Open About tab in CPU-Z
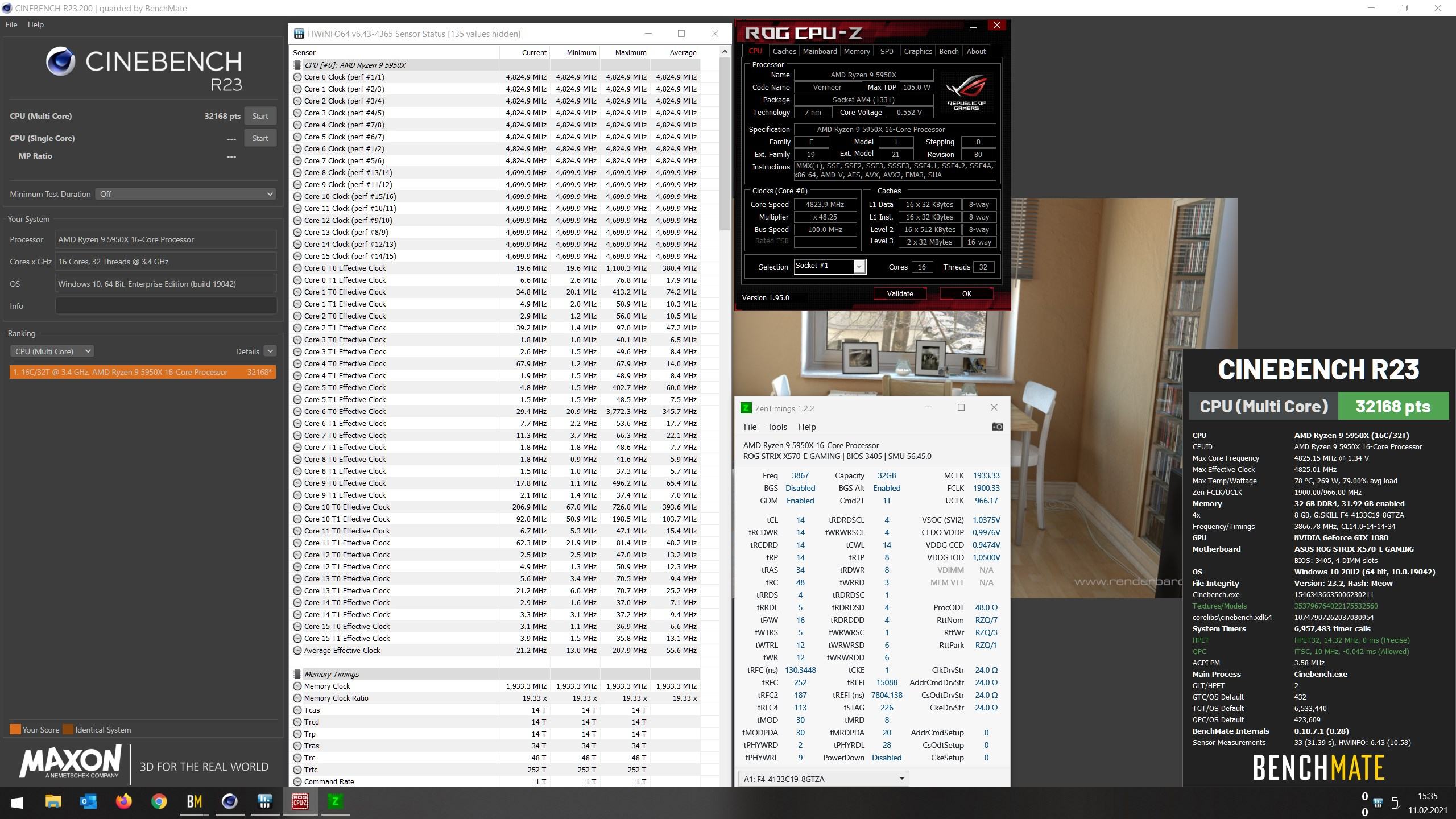 point(976,51)
